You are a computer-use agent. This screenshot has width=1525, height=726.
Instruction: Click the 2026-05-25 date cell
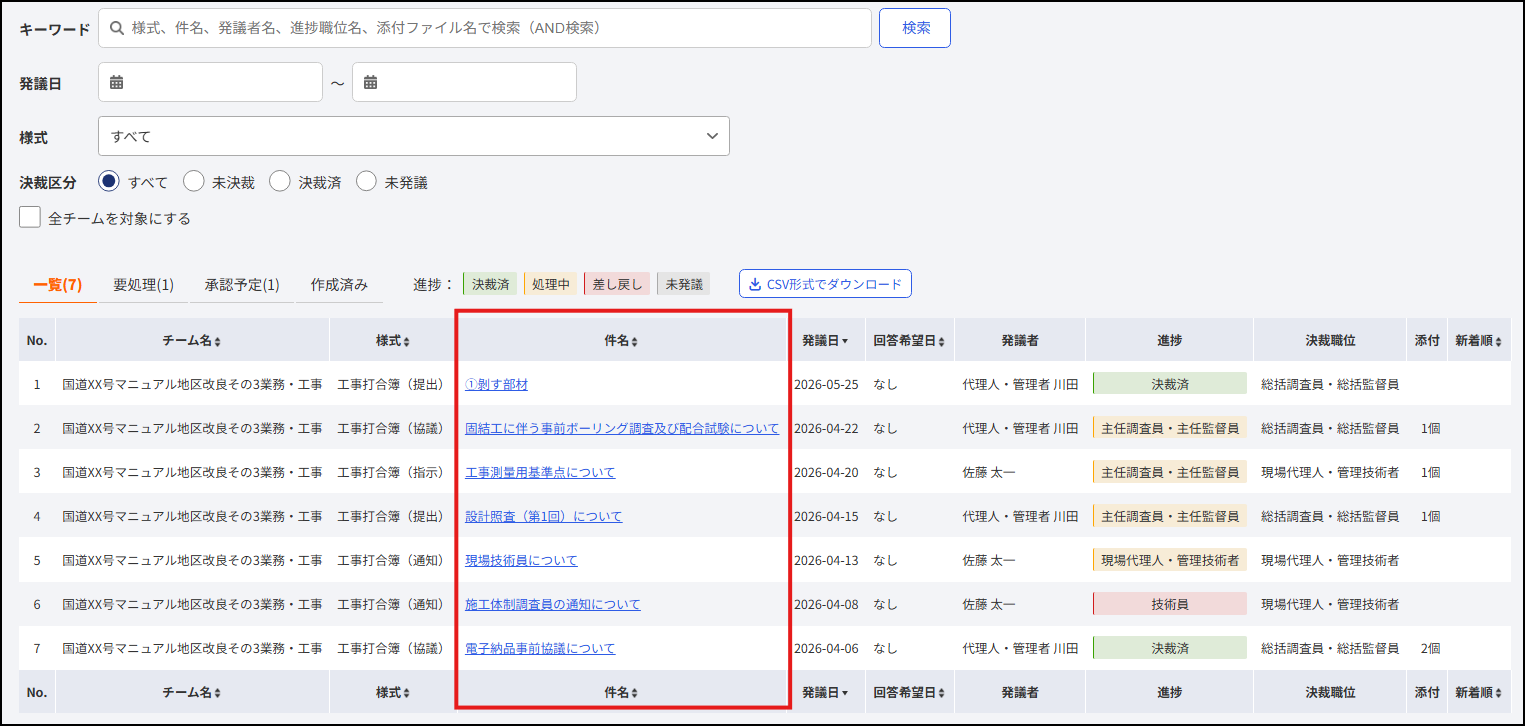click(826, 384)
